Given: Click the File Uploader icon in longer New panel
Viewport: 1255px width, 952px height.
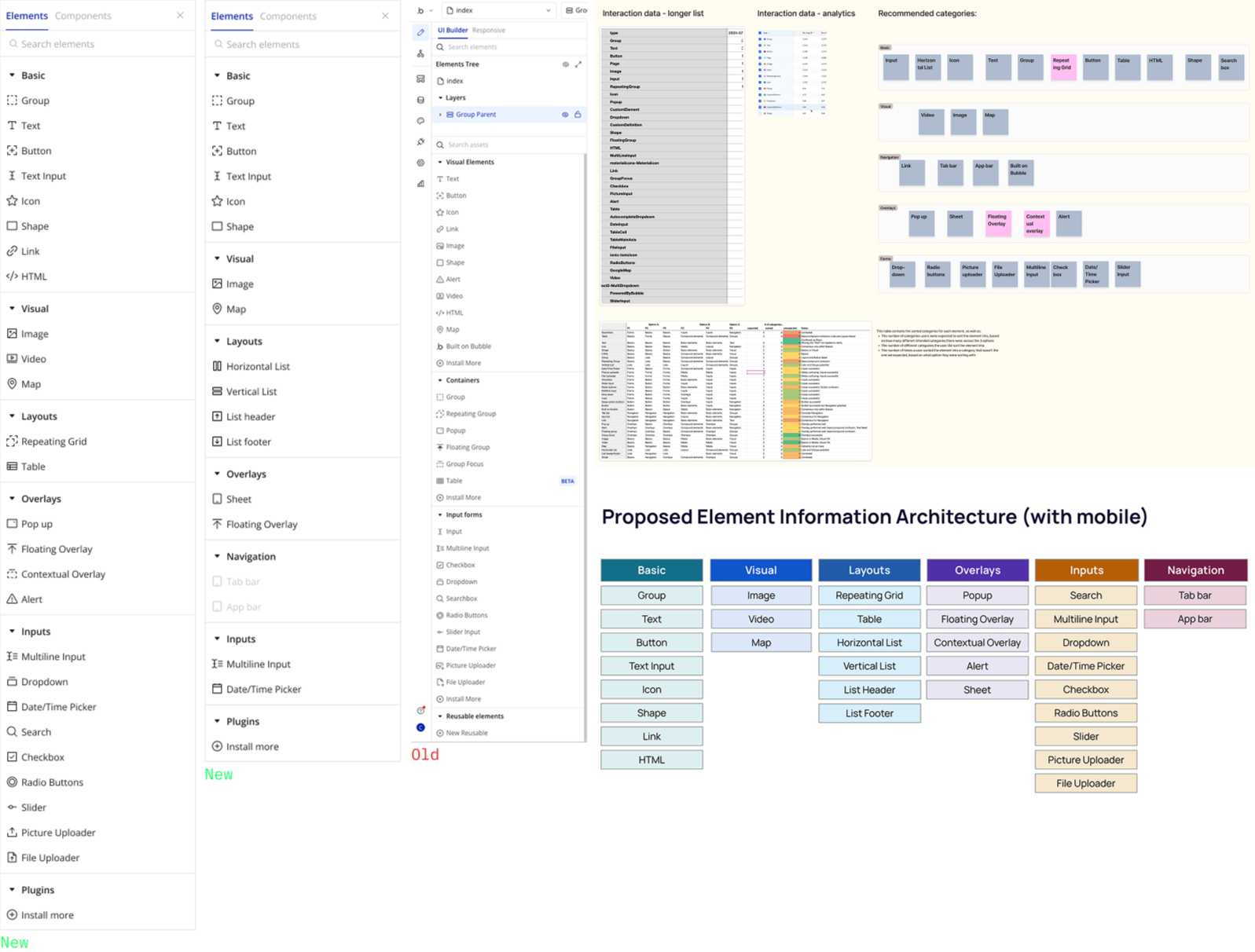Looking at the screenshot, I should click(x=12, y=858).
